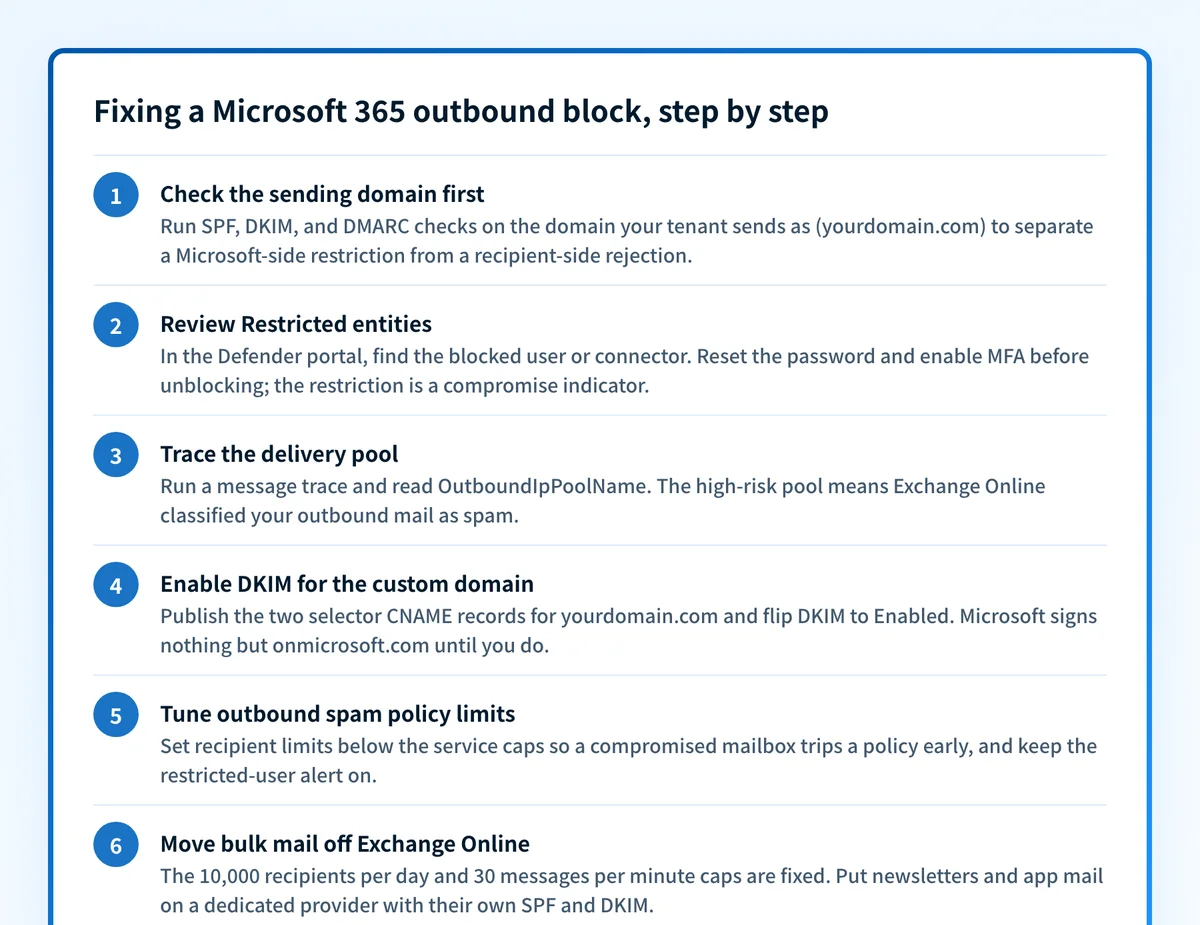Click the heading "Tune outbound spam policy limits"
1200x925 pixels.
point(338,714)
